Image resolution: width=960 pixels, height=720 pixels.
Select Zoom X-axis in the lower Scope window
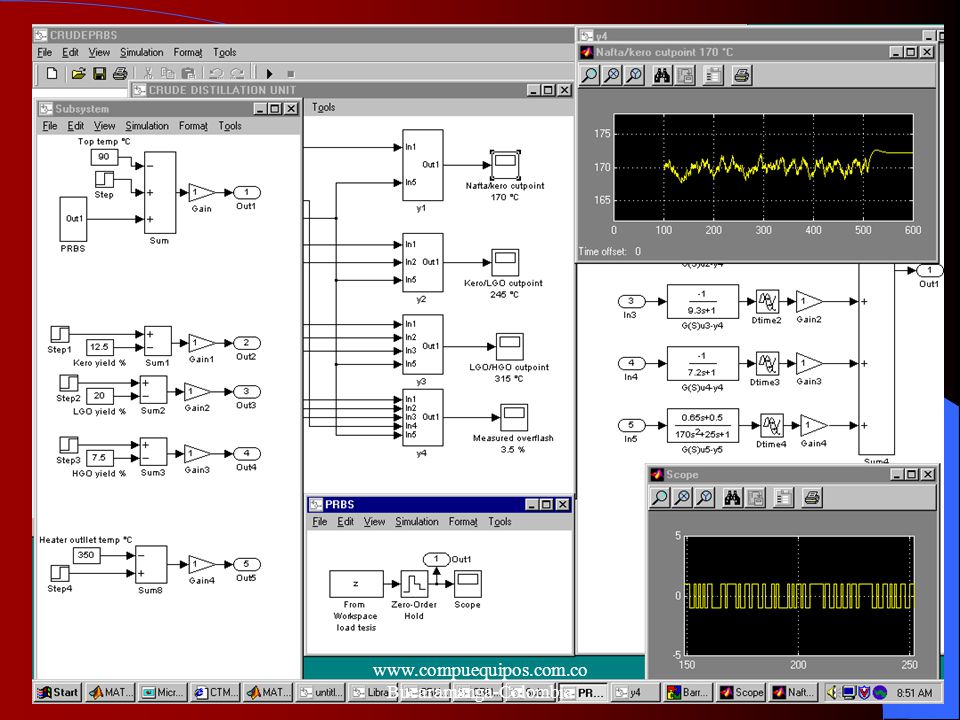click(682, 497)
